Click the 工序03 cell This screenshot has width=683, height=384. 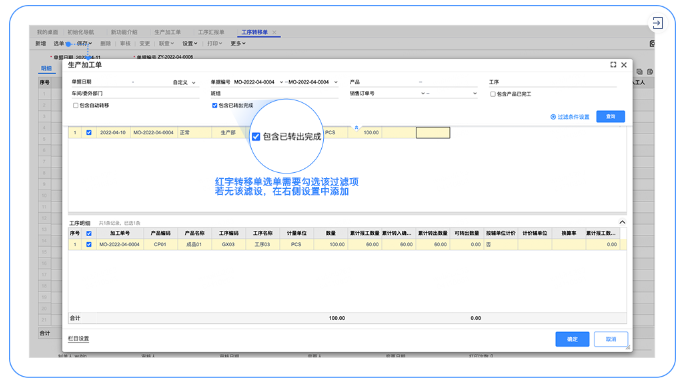tap(262, 245)
